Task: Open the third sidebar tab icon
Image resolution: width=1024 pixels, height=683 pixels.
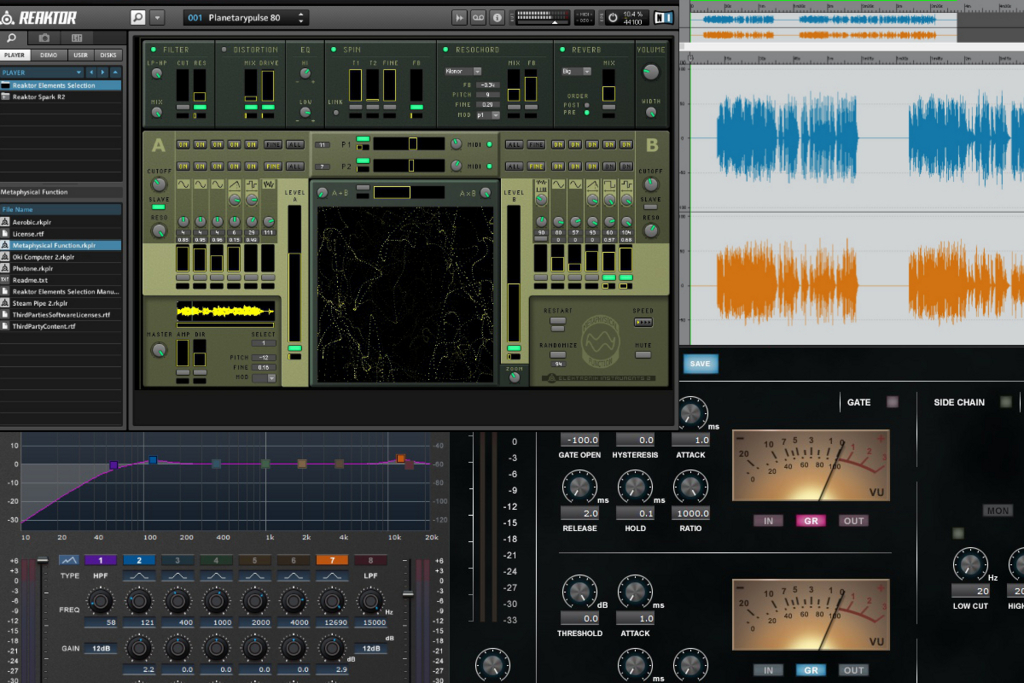Action: [x=76, y=38]
